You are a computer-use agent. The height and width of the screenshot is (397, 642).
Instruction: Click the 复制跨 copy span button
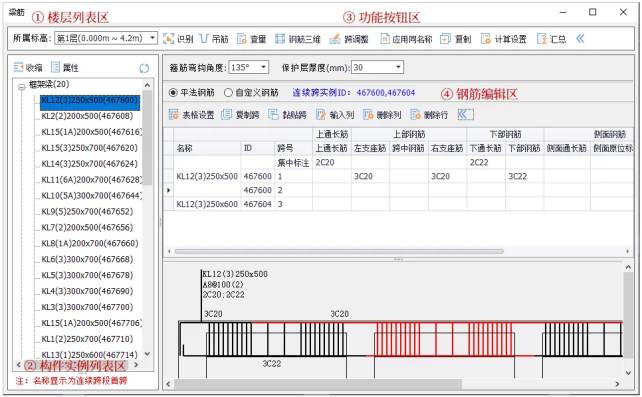[240, 115]
